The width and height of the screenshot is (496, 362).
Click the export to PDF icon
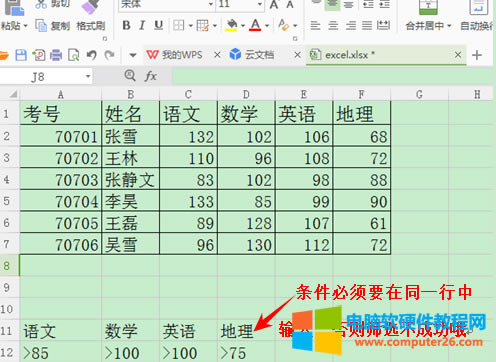(x=39, y=55)
